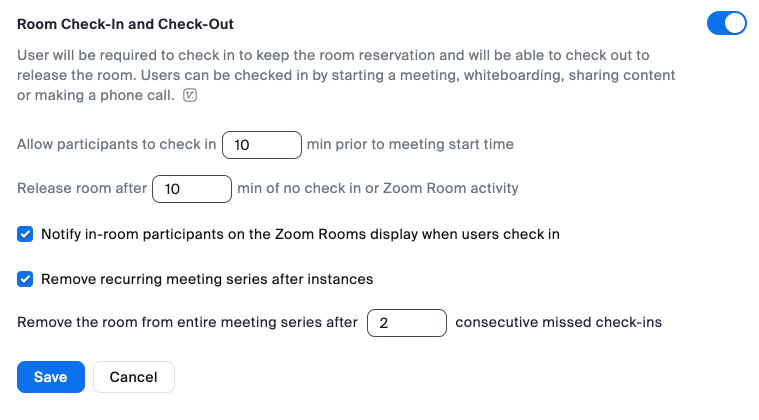Save the check-in settings

click(x=51, y=377)
